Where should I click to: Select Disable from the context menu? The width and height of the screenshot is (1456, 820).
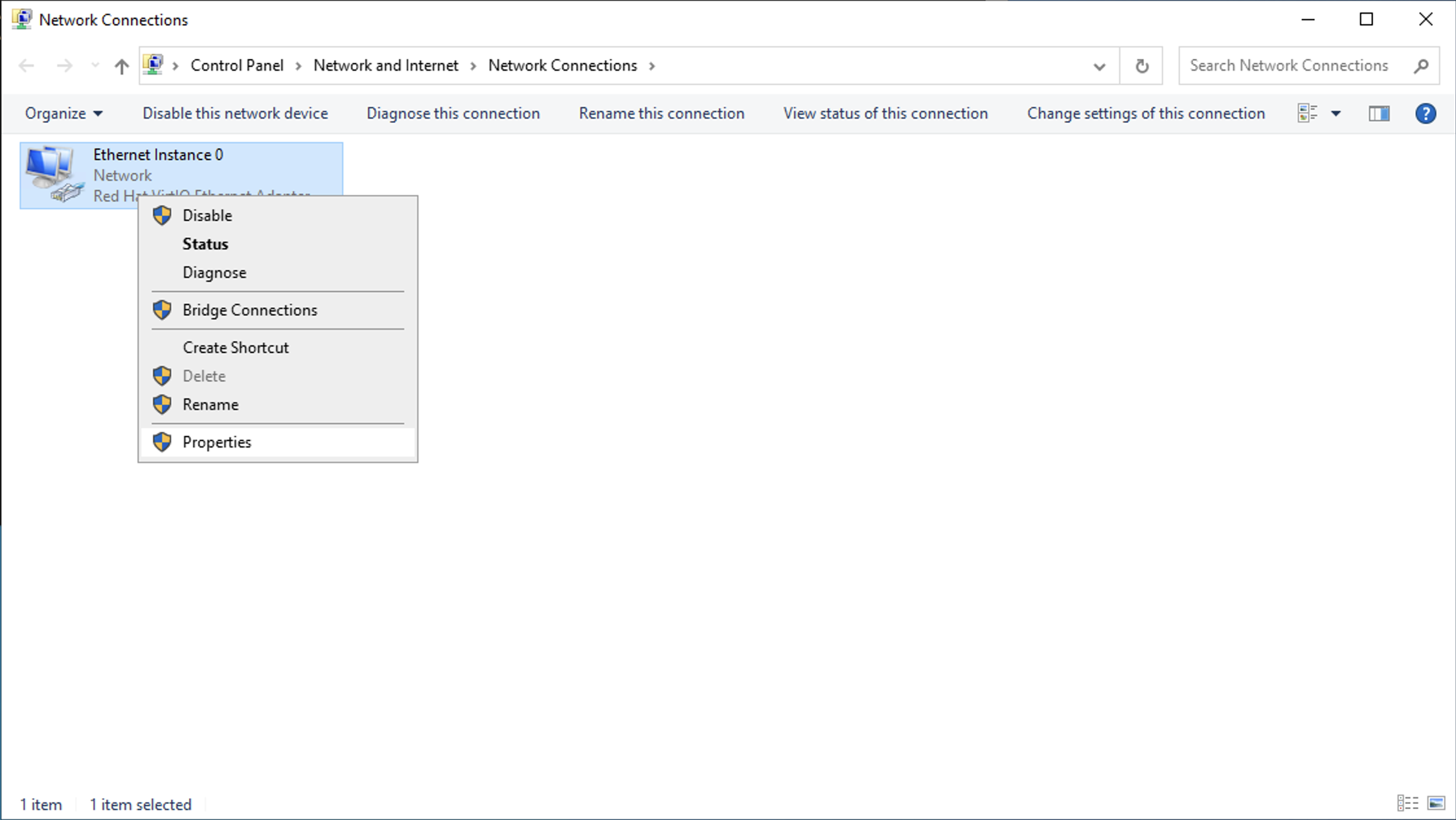pyautogui.click(x=207, y=215)
